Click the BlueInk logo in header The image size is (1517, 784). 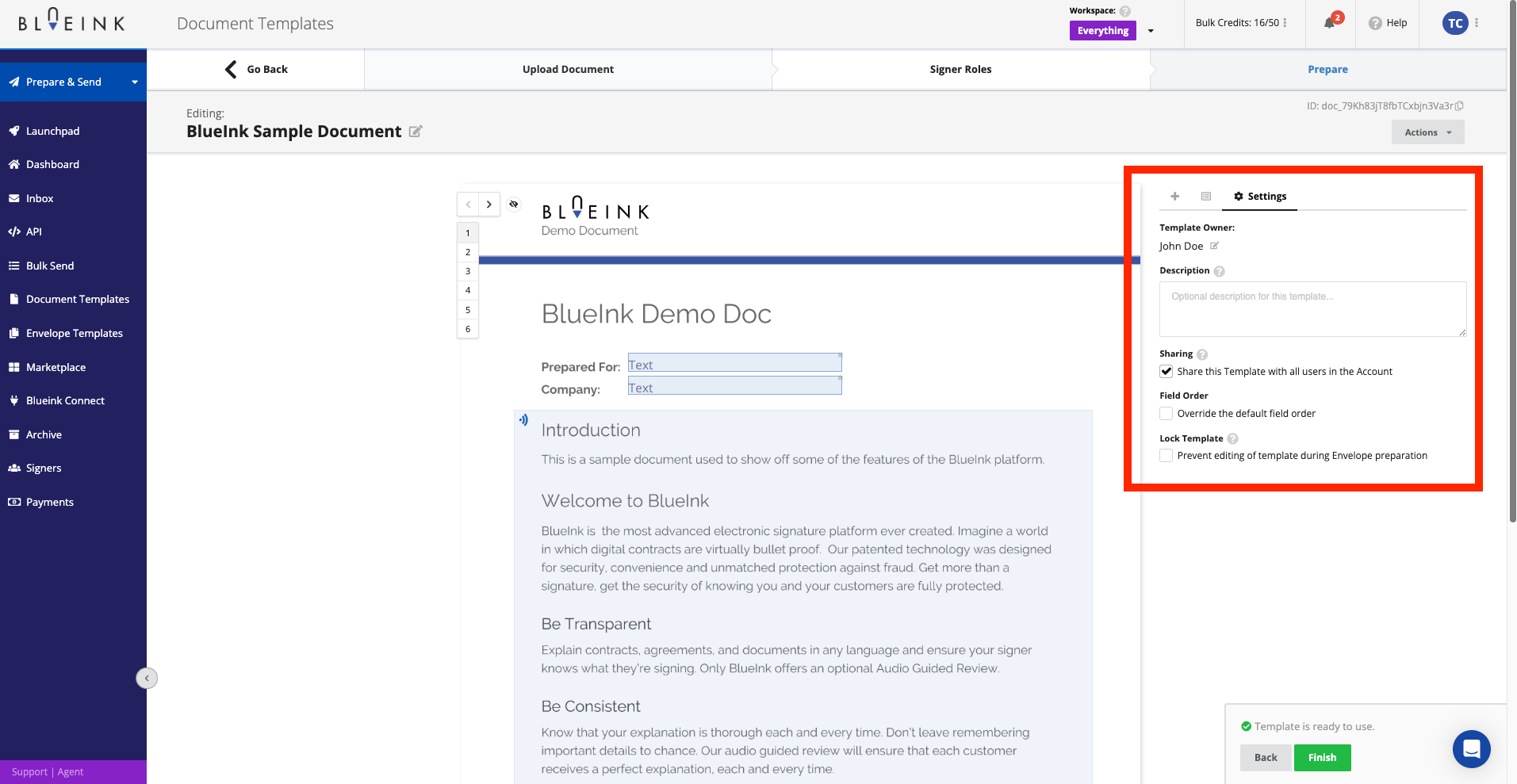click(x=71, y=21)
